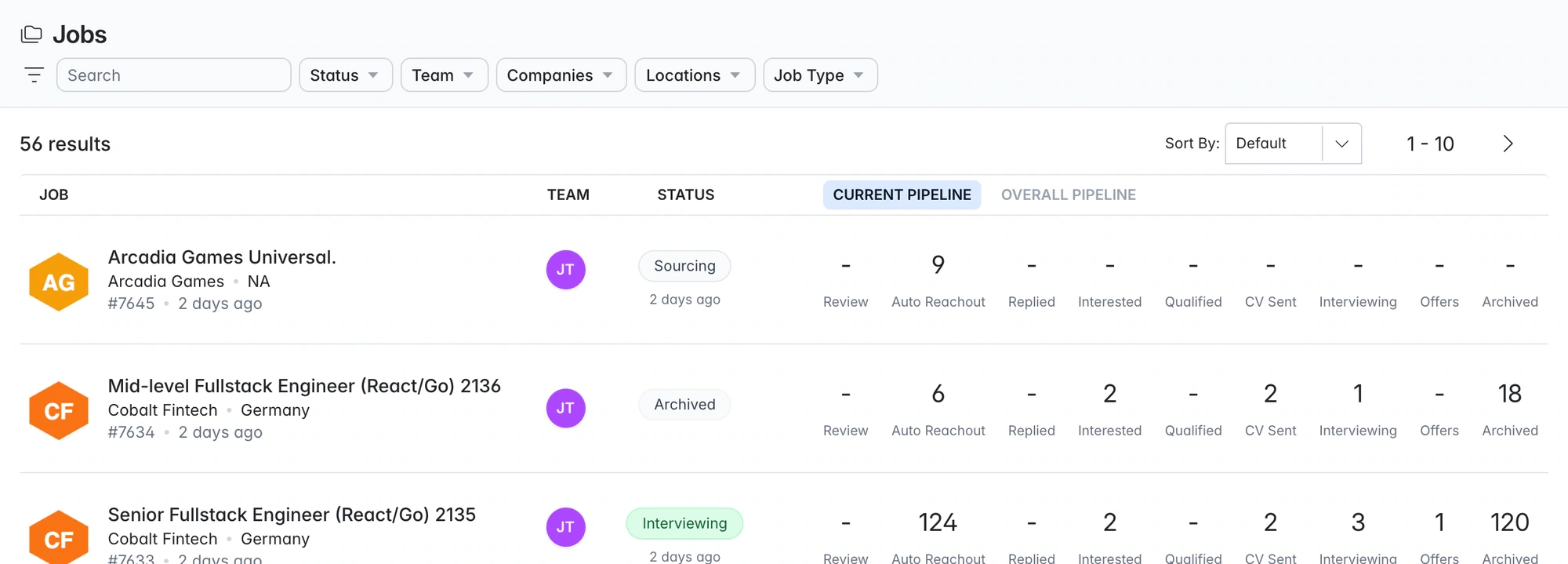Open Arcadia Games Universal. job
This screenshot has height=564, width=1568.
[222, 257]
